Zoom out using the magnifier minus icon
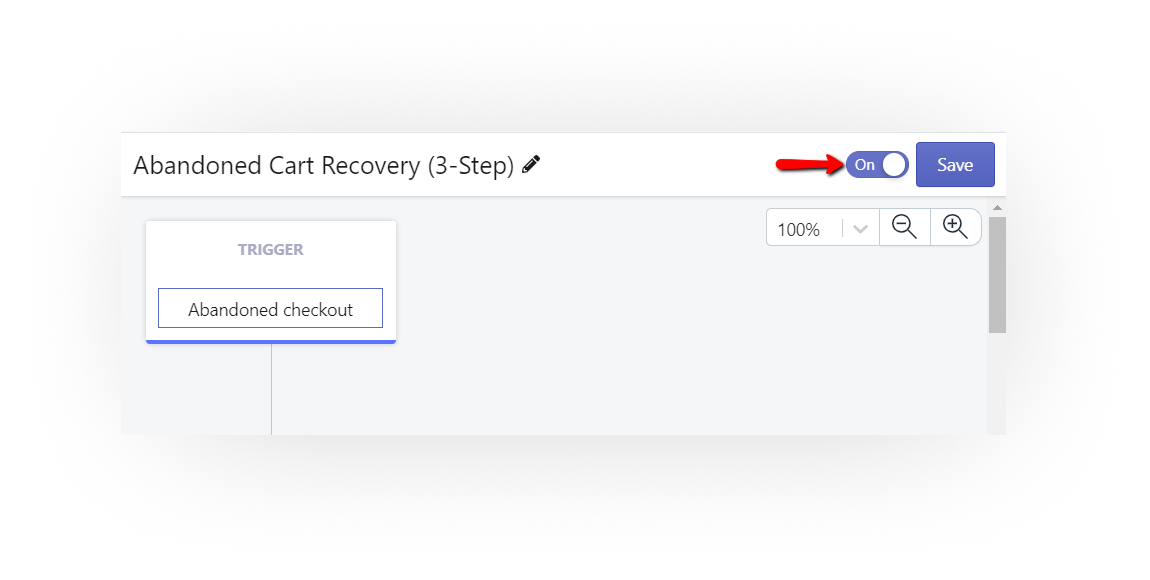The image size is (1150, 580). [x=904, y=227]
